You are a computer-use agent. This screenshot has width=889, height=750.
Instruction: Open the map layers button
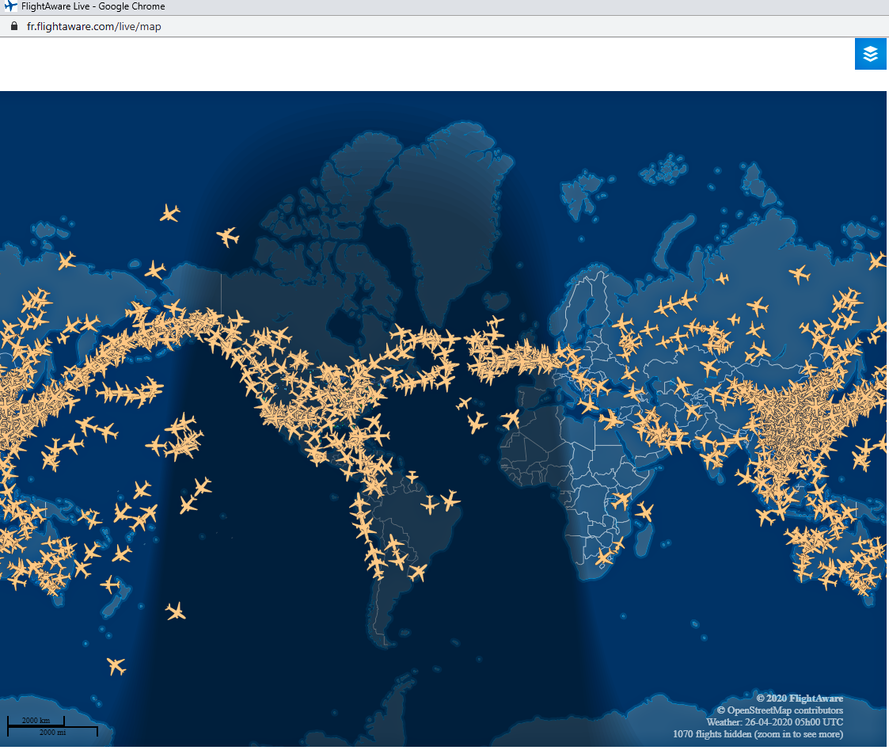coord(870,54)
